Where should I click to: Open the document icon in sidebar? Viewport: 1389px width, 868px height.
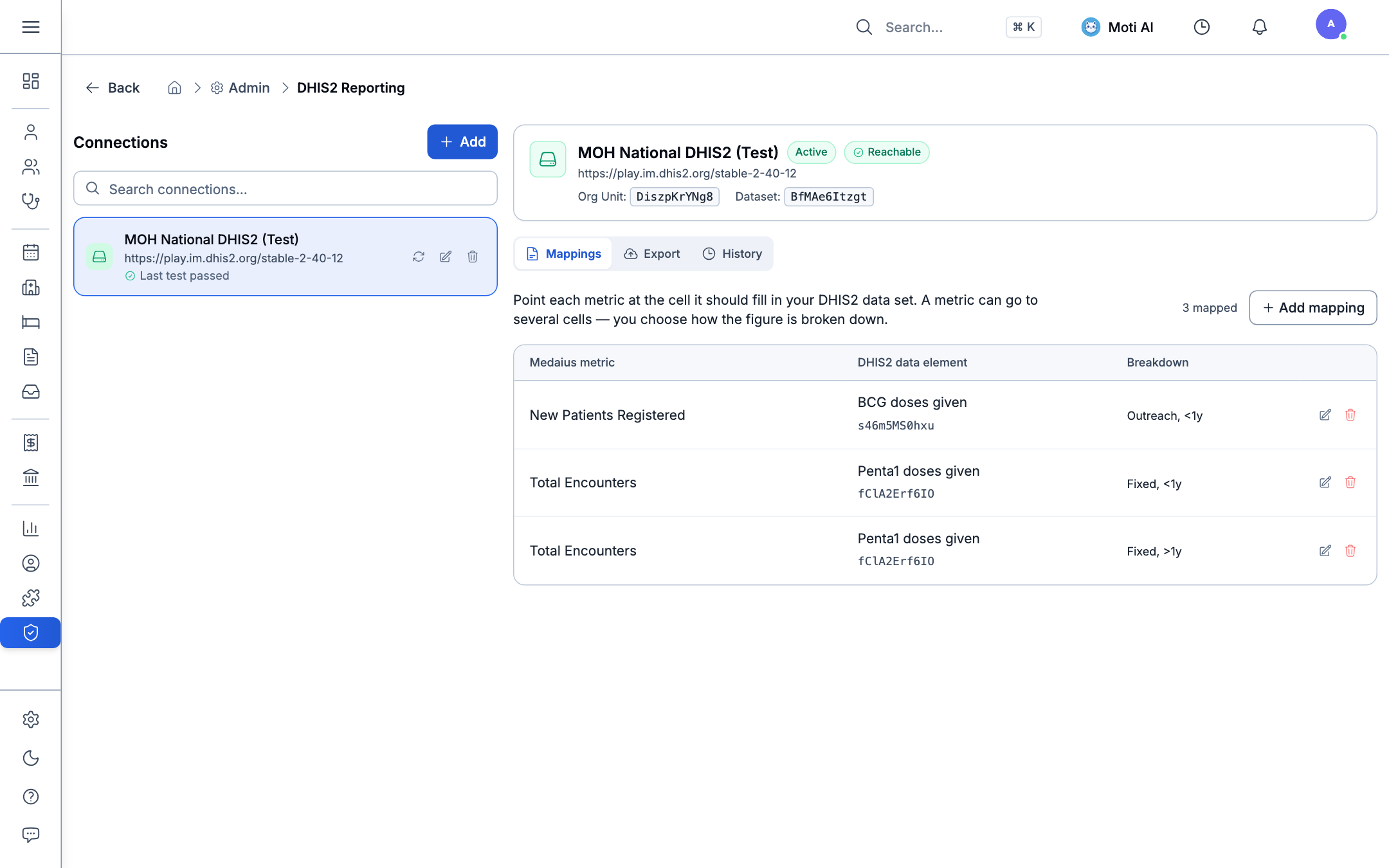coord(30,357)
